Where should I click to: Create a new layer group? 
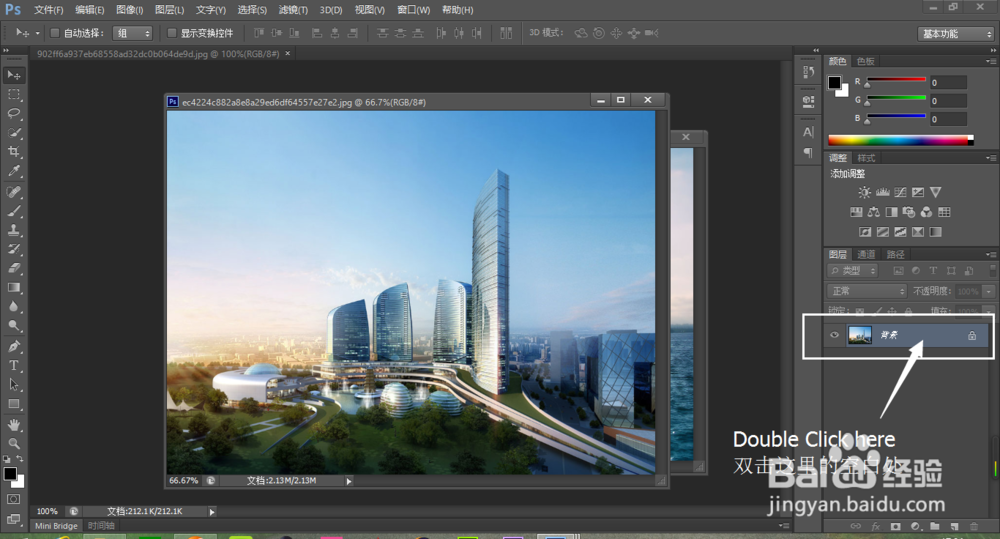click(x=934, y=527)
